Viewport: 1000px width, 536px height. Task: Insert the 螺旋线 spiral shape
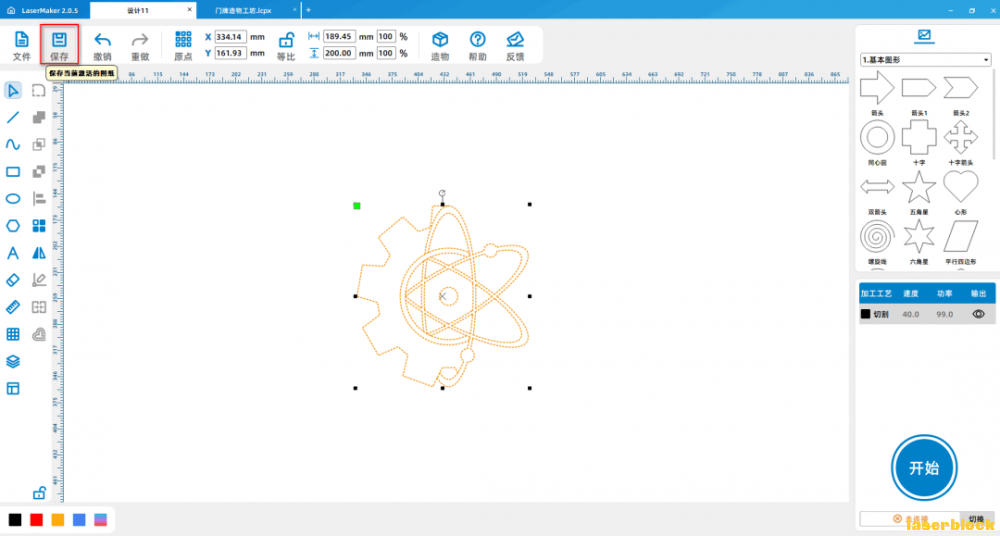(878, 237)
